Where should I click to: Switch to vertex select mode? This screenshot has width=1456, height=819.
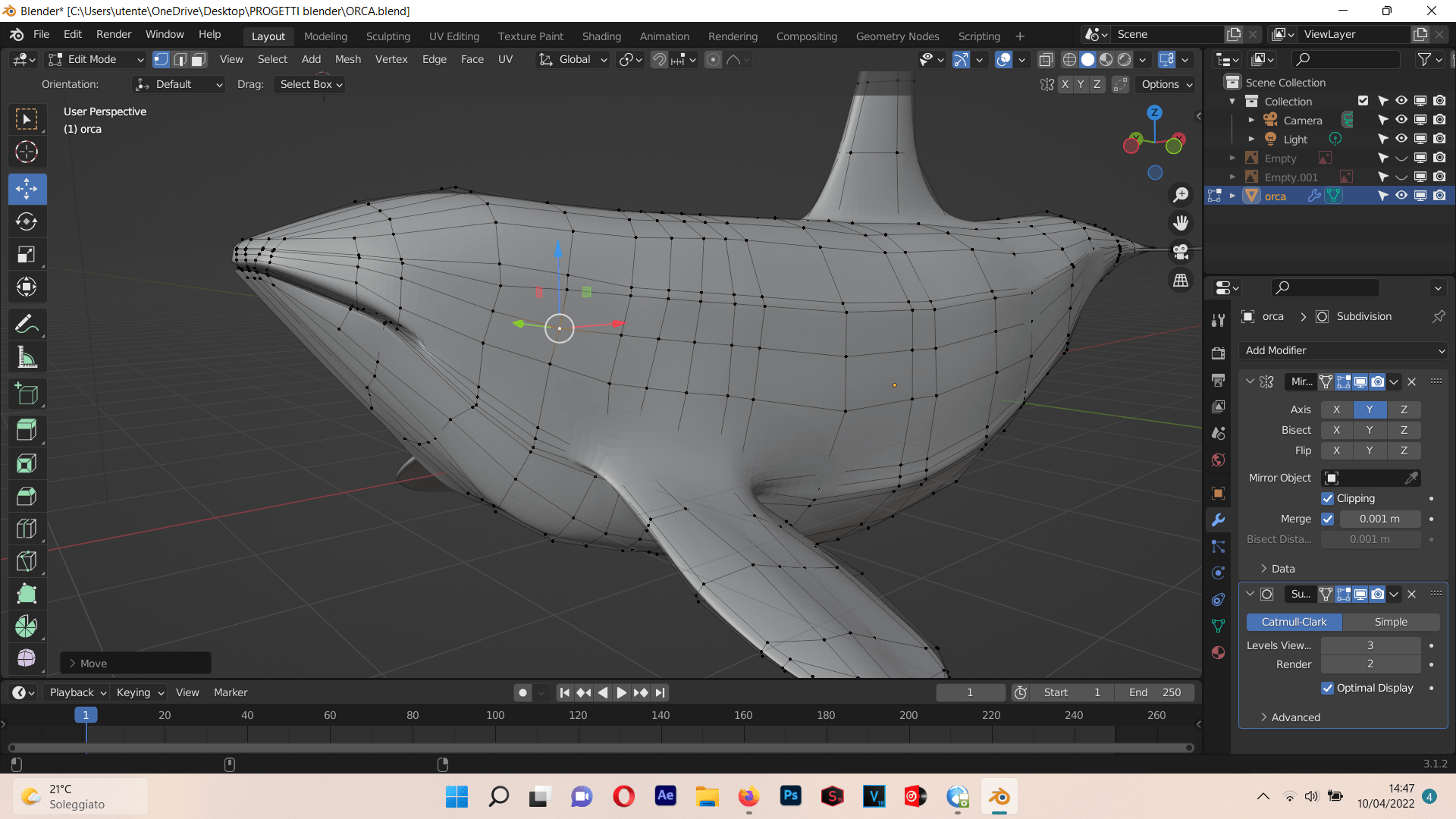pyautogui.click(x=161, y=59)
